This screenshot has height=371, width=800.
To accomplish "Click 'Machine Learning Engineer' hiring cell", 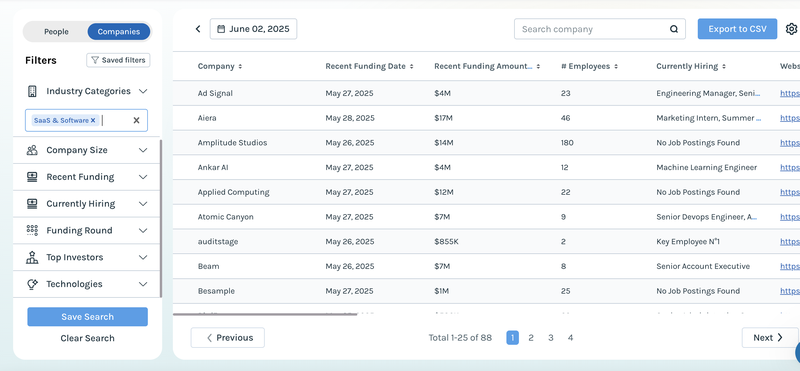I will 707,167.
